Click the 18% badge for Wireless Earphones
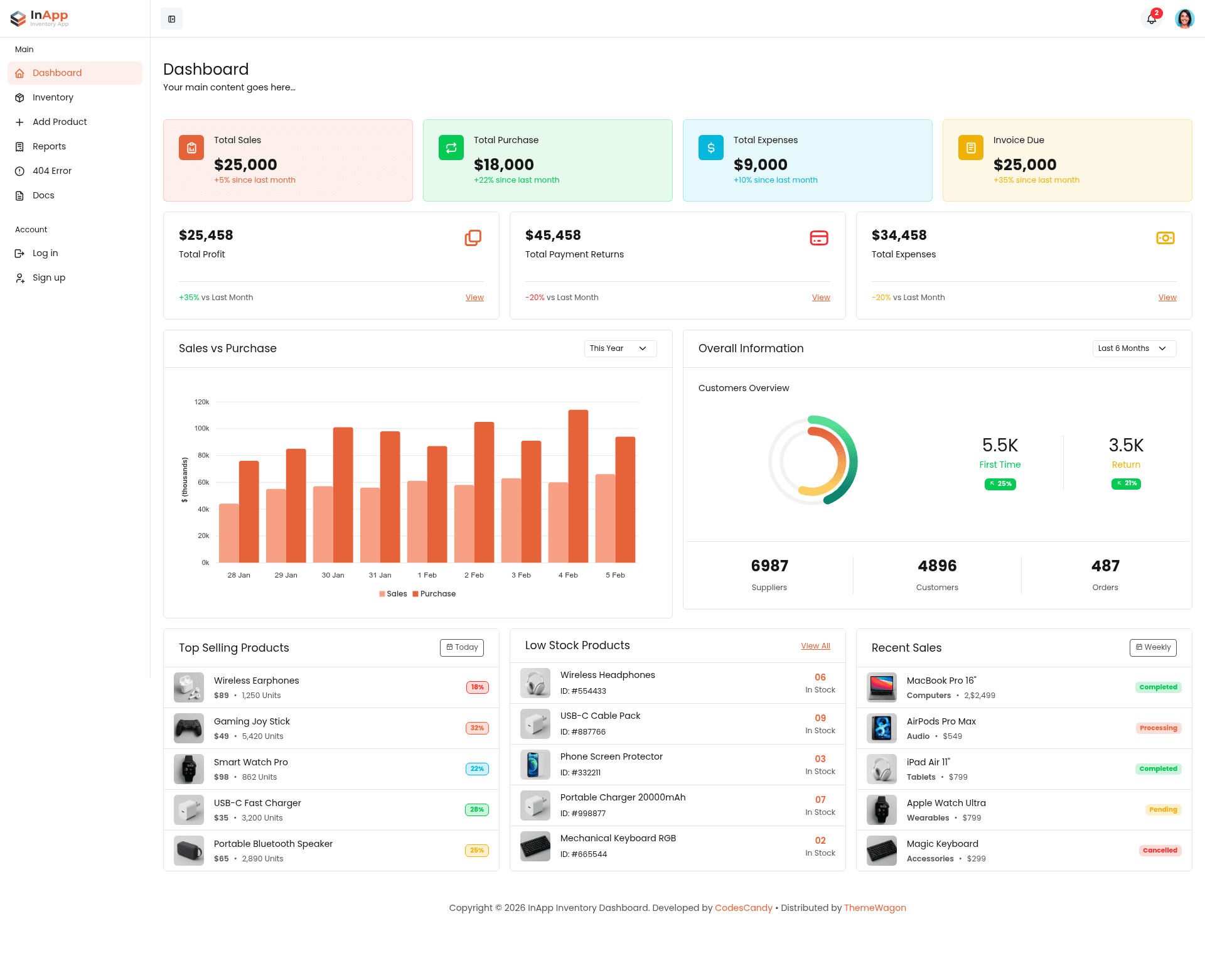The image size is (1205, 980). 478,687
